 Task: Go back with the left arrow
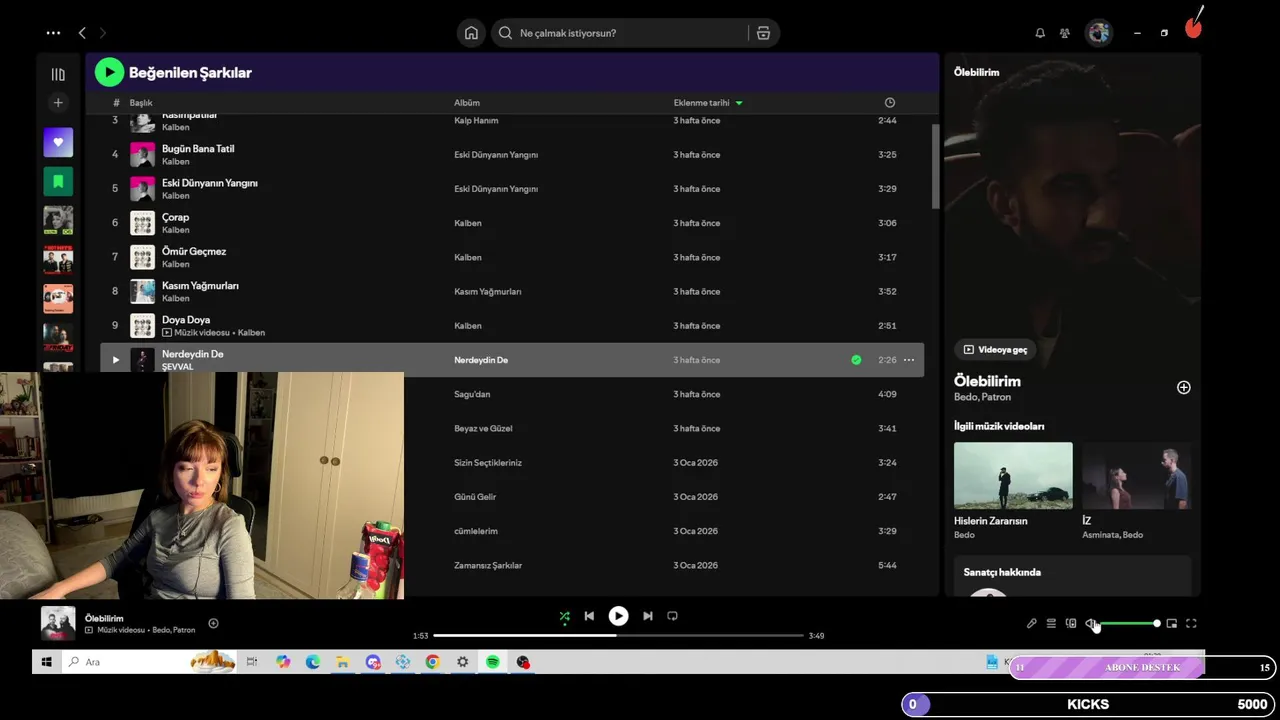(x=82, y=33)
